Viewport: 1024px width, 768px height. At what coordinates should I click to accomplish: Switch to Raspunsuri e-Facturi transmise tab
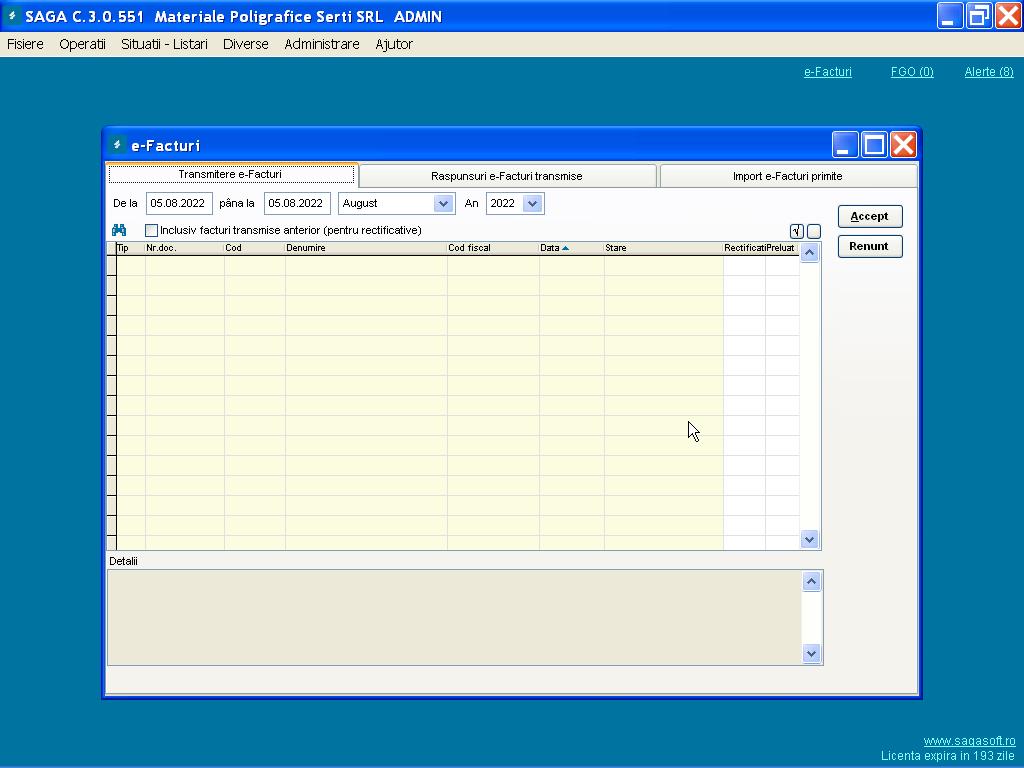coord(507,176)
